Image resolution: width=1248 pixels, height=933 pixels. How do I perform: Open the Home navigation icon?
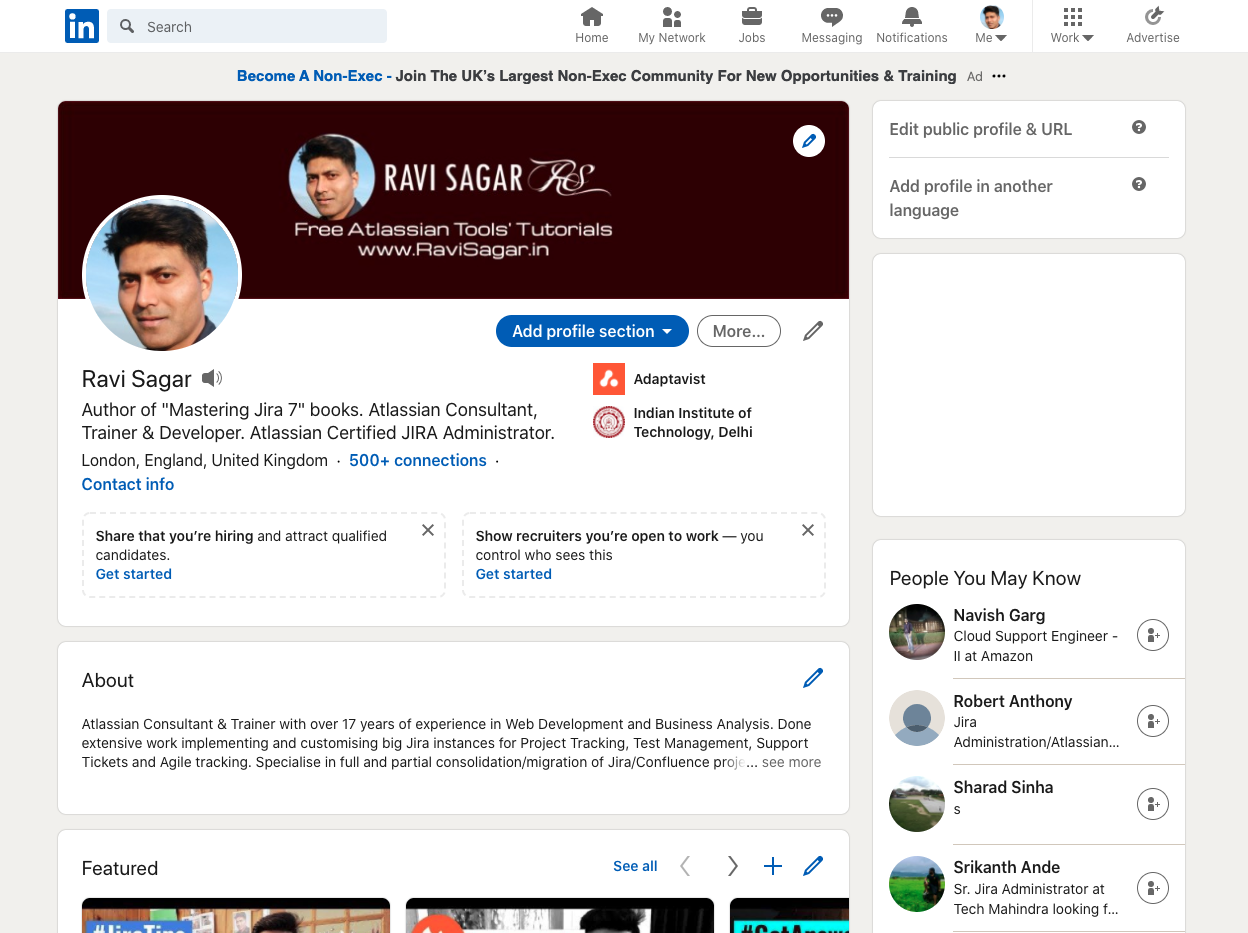592,26
